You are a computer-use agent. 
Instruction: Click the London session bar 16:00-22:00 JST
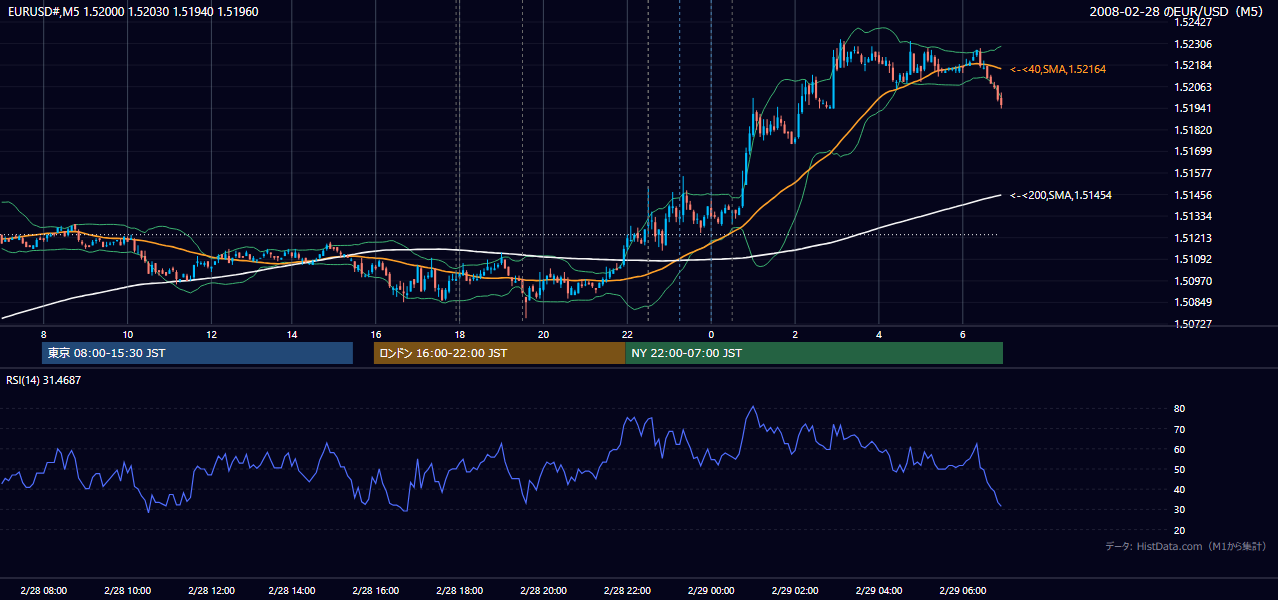(x=499, y=353)
